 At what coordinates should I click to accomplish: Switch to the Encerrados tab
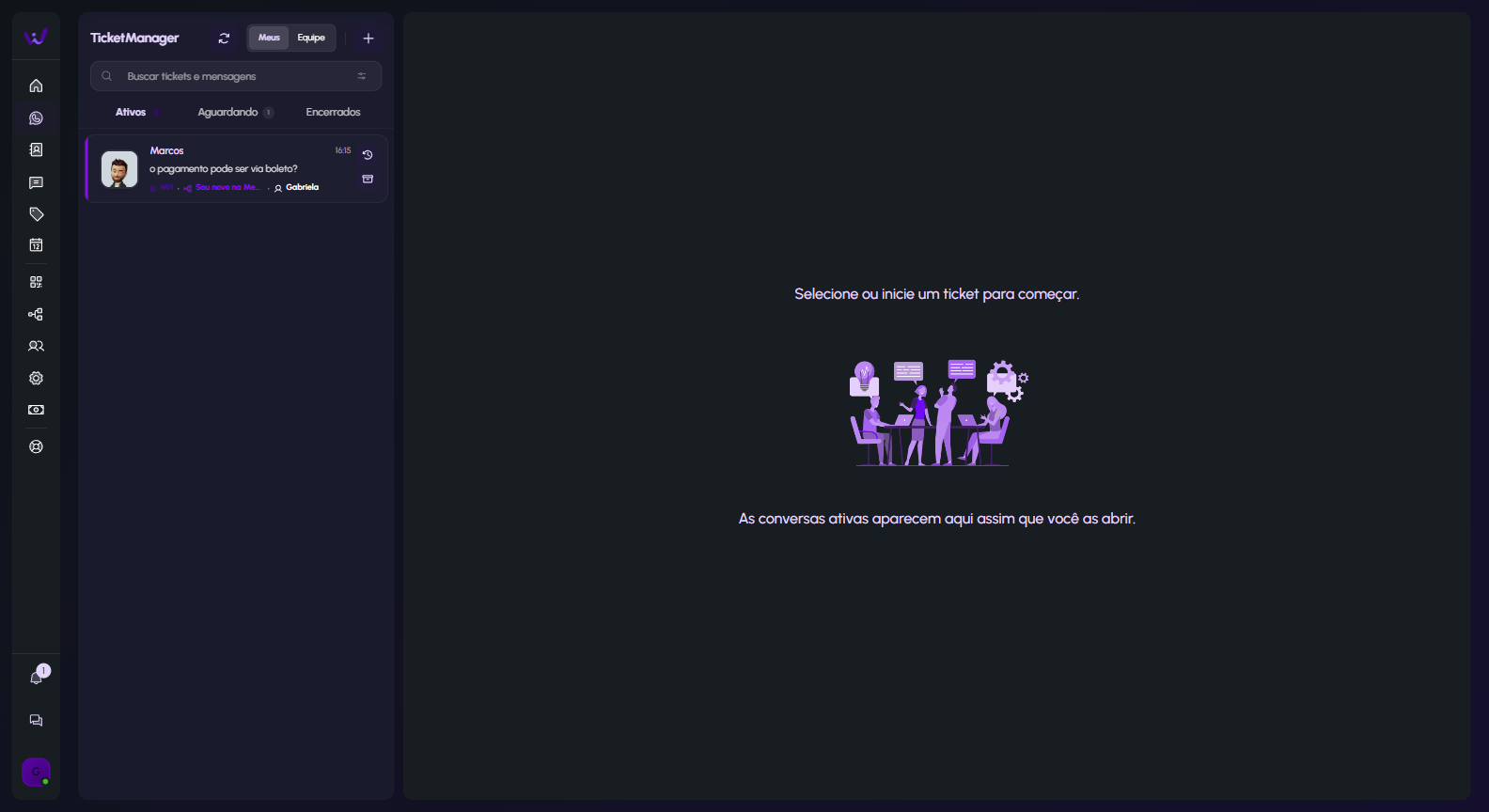pos(333,112)
